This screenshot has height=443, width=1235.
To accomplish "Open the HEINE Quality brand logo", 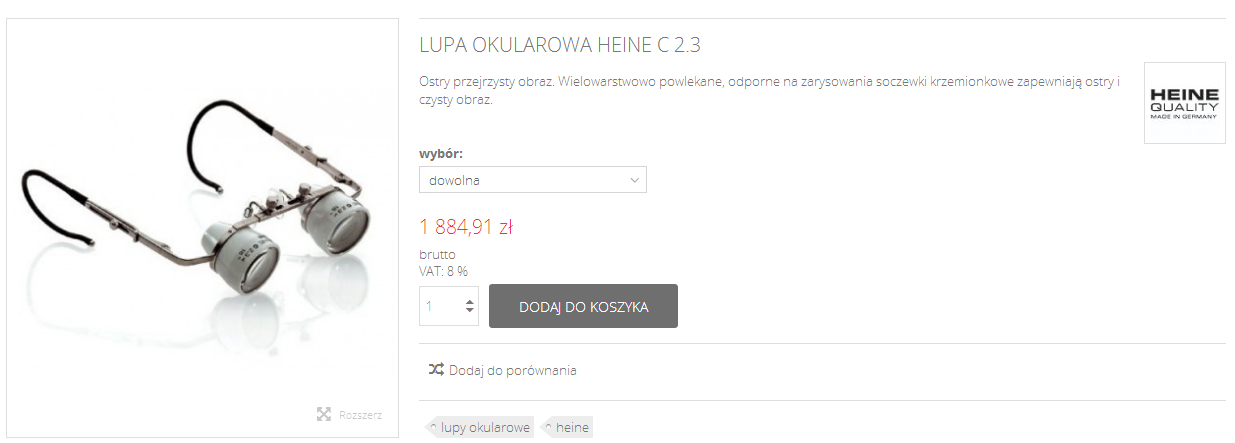I will click(1184, 103).
